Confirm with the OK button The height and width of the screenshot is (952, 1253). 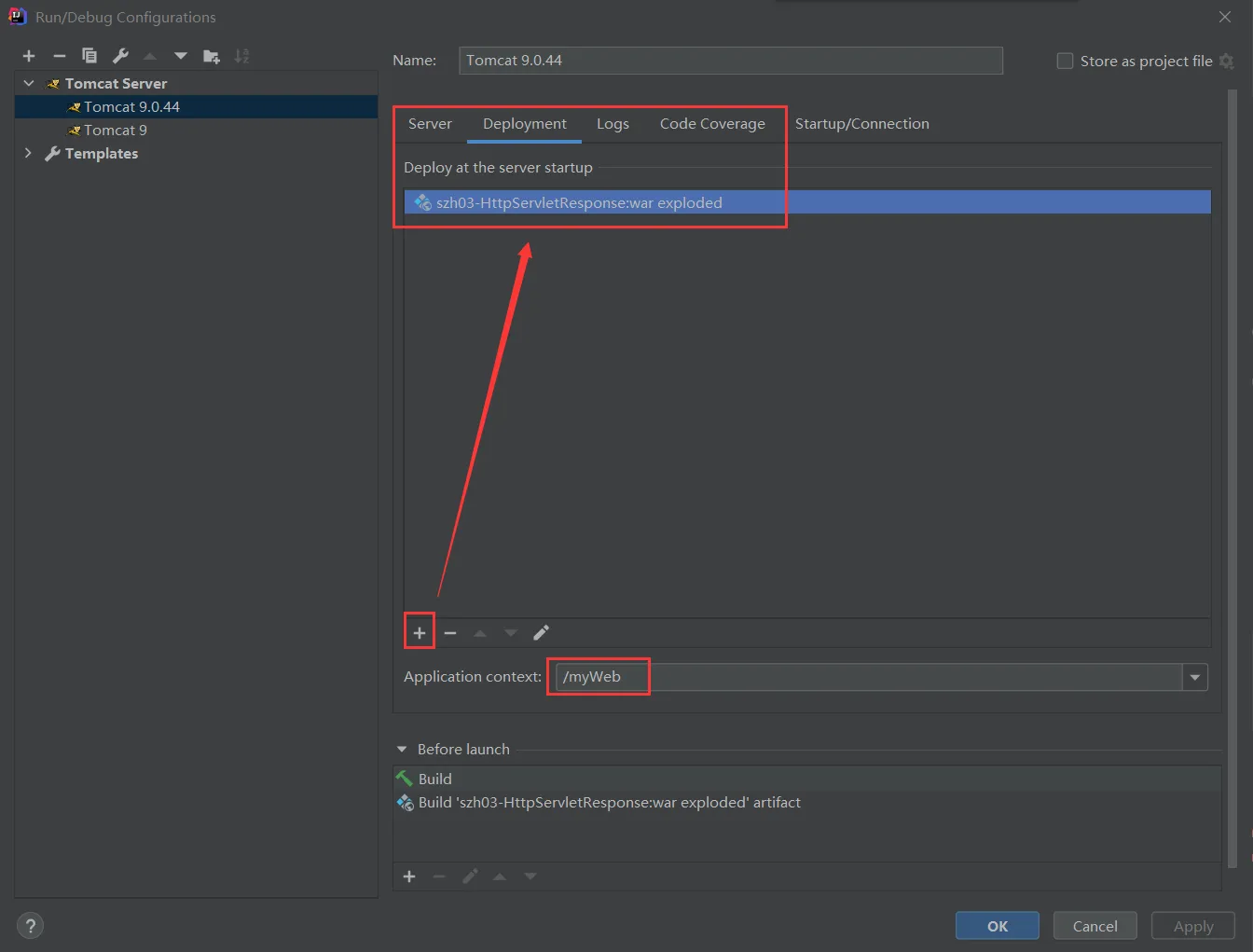[998, 926]
